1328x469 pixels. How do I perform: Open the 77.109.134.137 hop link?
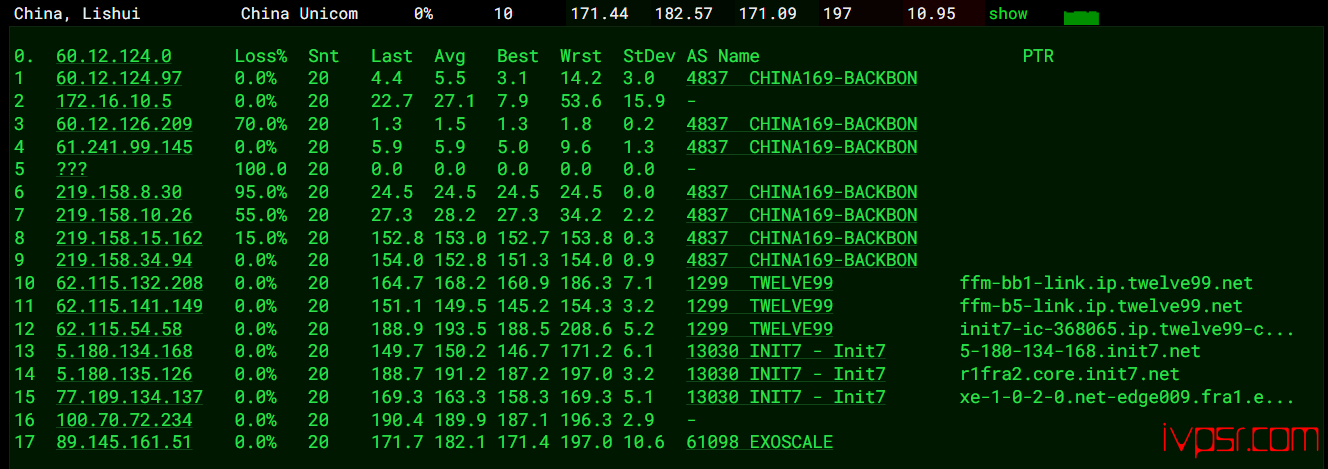[x=129, y=397]
